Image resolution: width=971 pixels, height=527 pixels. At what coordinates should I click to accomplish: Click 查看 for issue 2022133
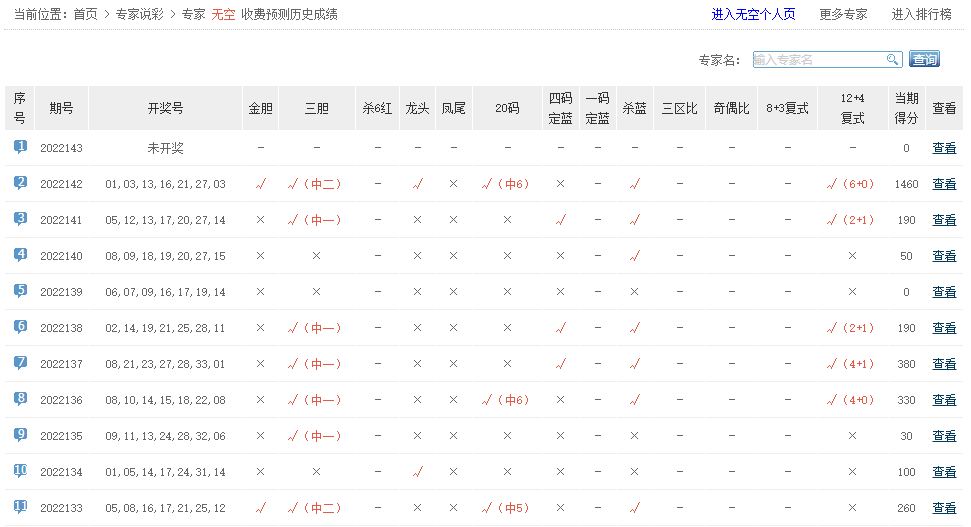pos(943,508)
